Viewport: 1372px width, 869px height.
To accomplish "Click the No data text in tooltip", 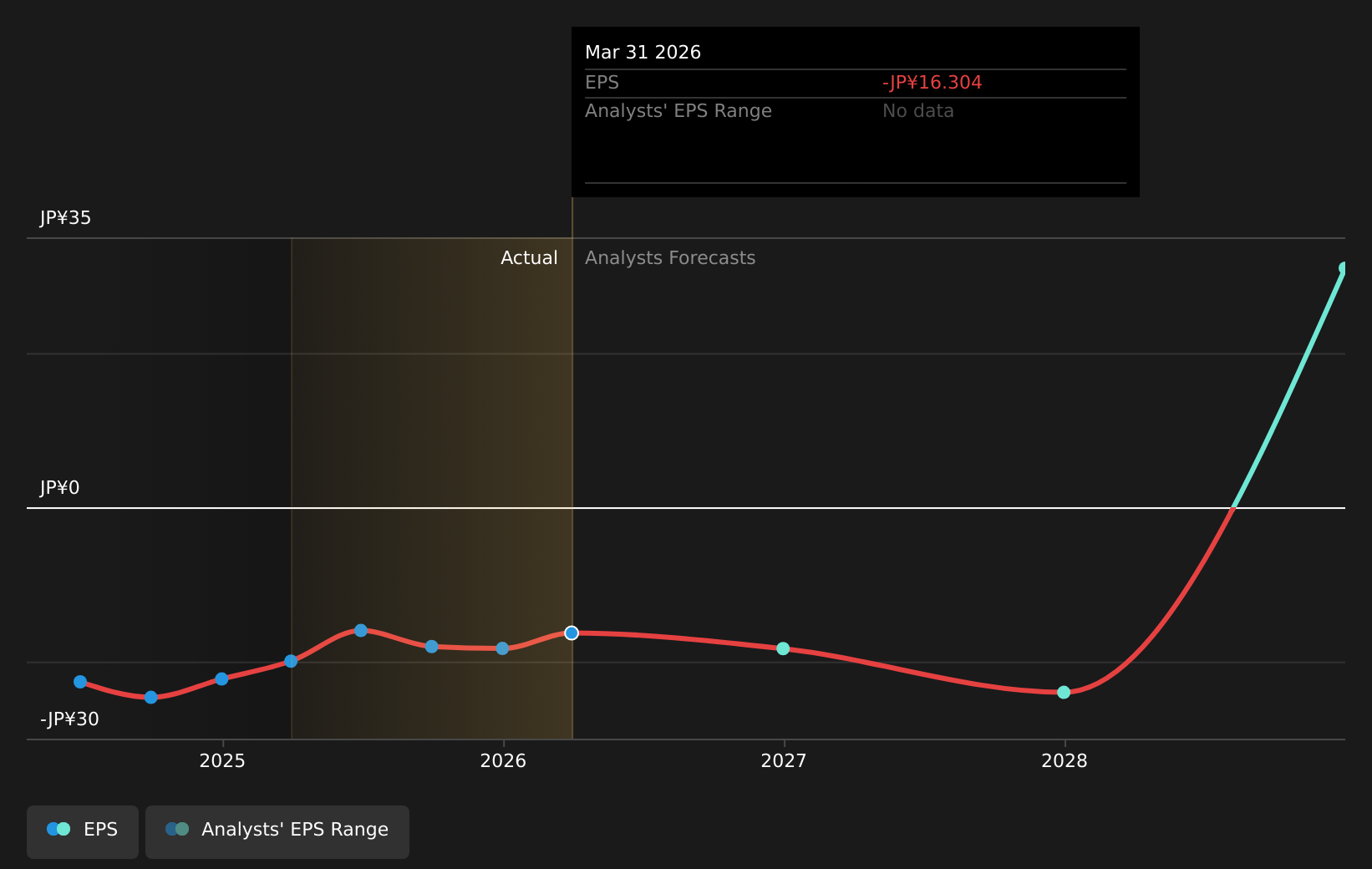I will tap(918, 111).
